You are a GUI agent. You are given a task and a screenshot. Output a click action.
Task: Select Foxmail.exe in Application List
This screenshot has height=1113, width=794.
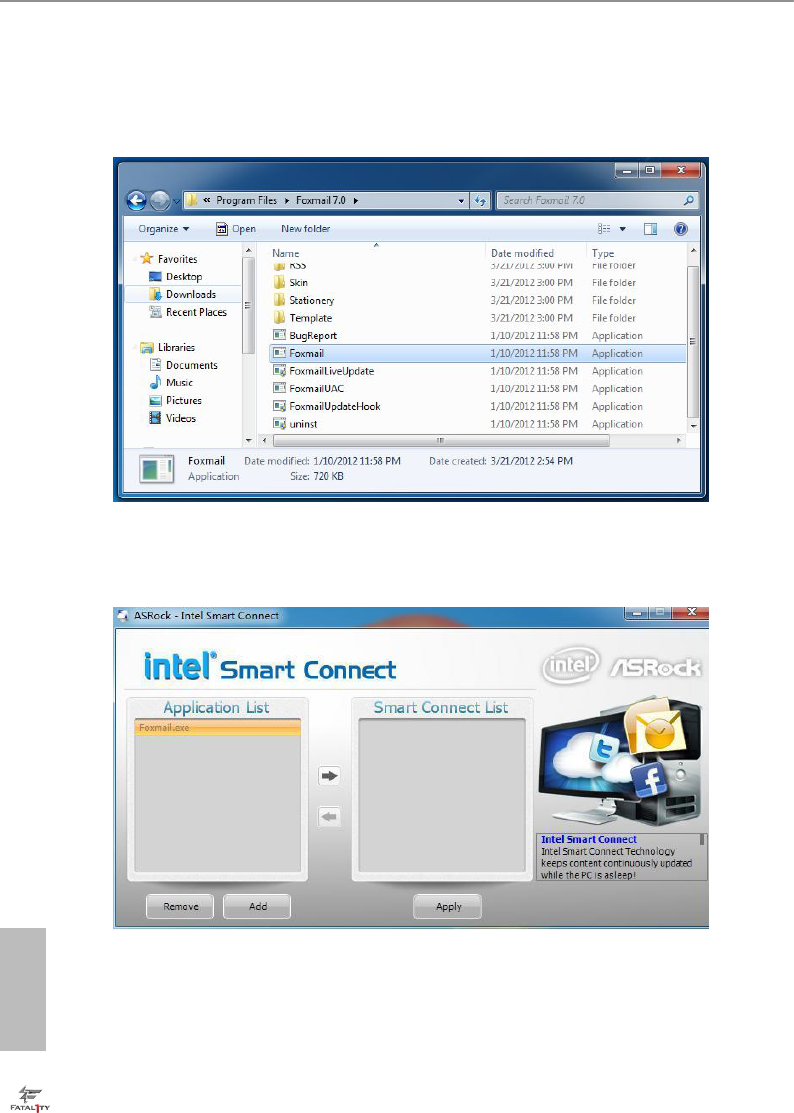pos(217,728)
